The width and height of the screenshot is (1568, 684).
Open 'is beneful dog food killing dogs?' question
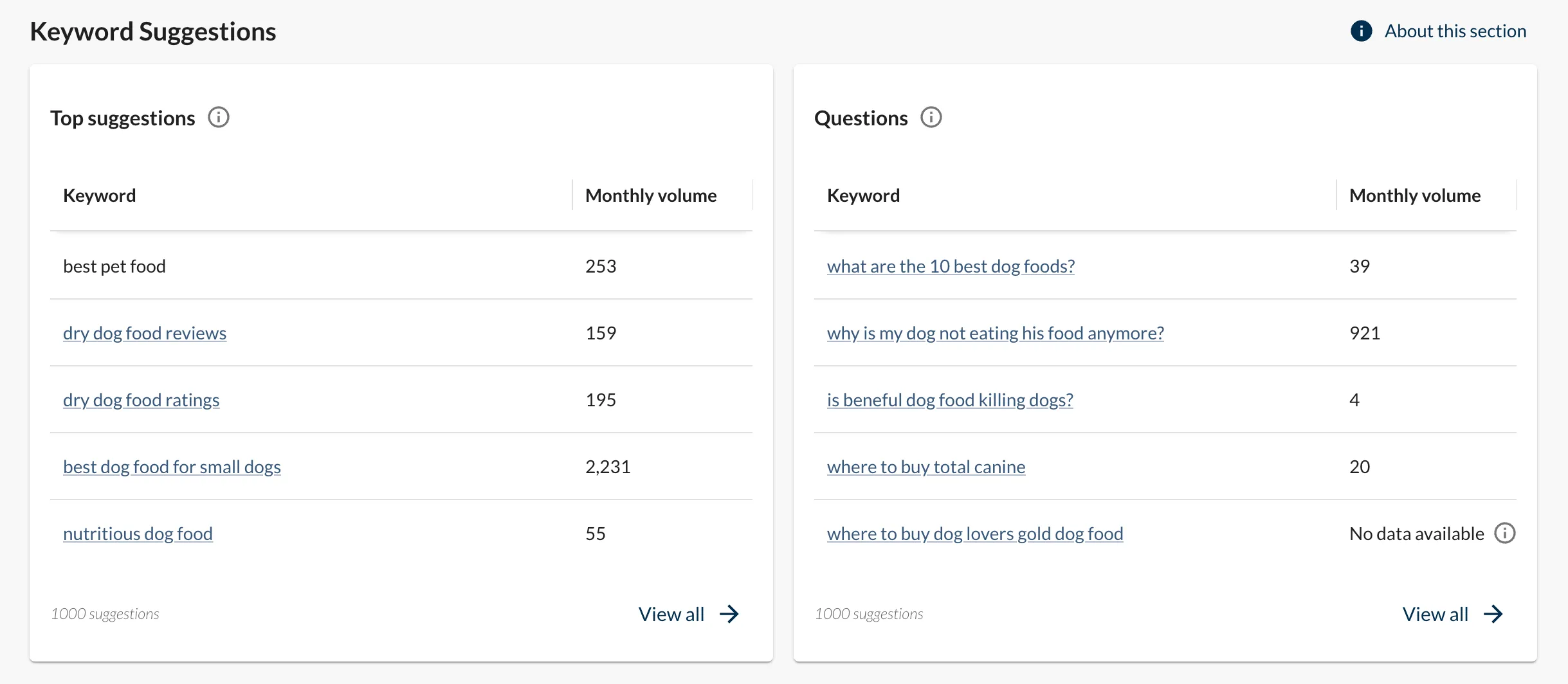(950, 400)
